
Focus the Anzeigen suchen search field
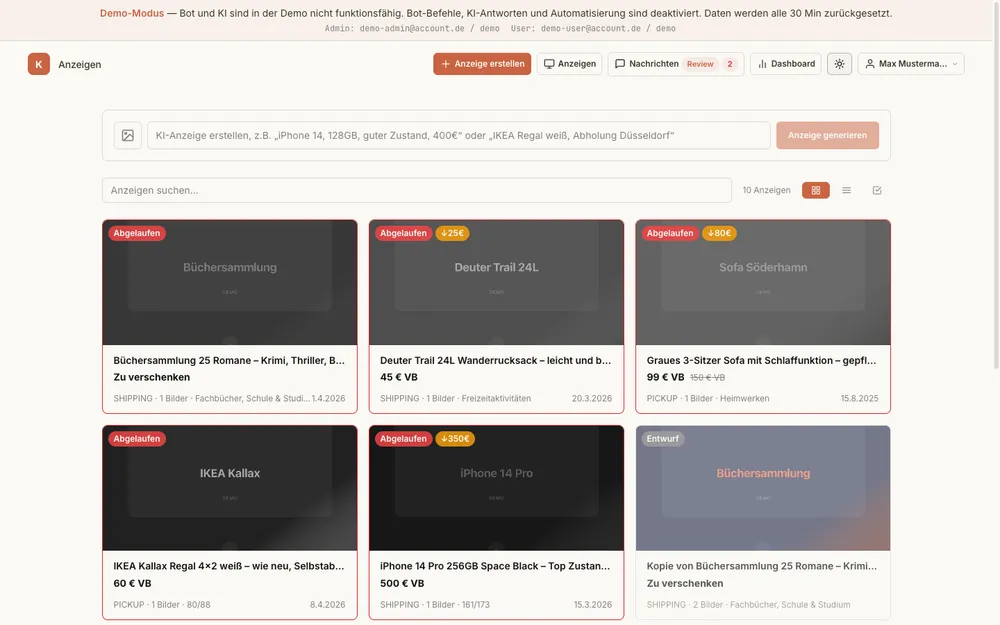pos(416,190)
